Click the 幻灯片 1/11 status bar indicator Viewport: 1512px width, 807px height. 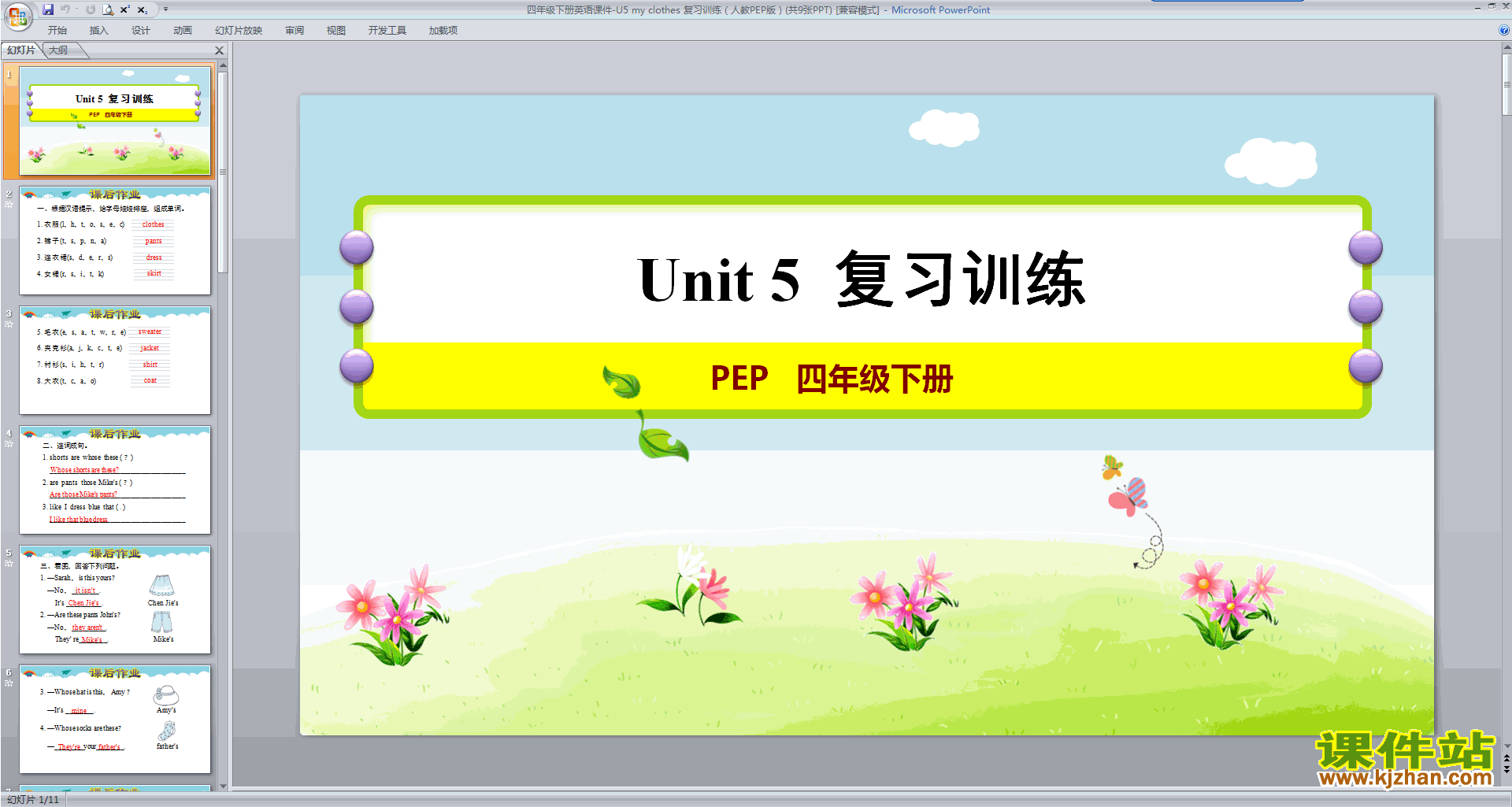[33, 800]
